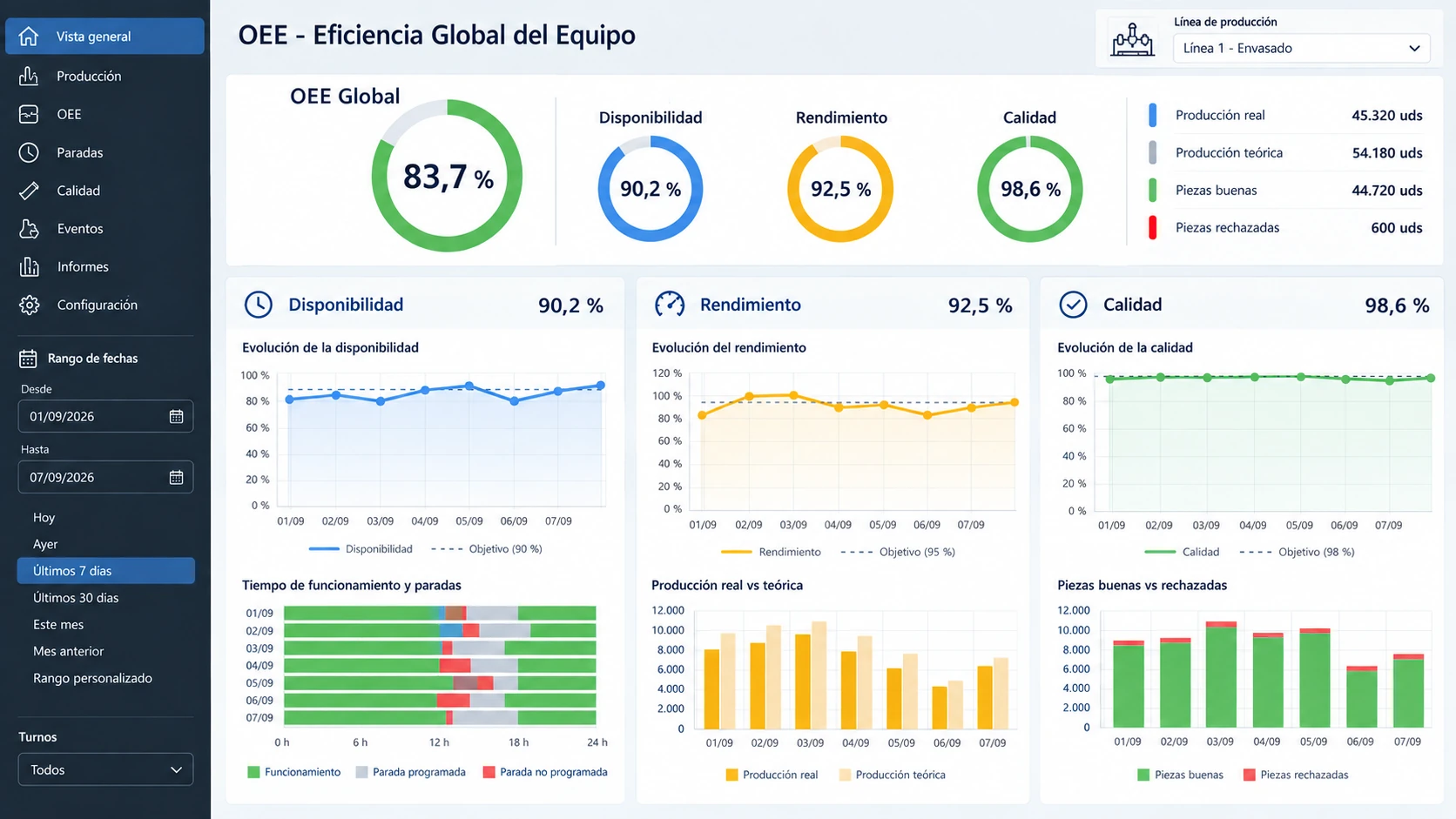Toggle Parada no programada legend entry
This screenshot has width=1456, height=819.
tap(545, 772)
